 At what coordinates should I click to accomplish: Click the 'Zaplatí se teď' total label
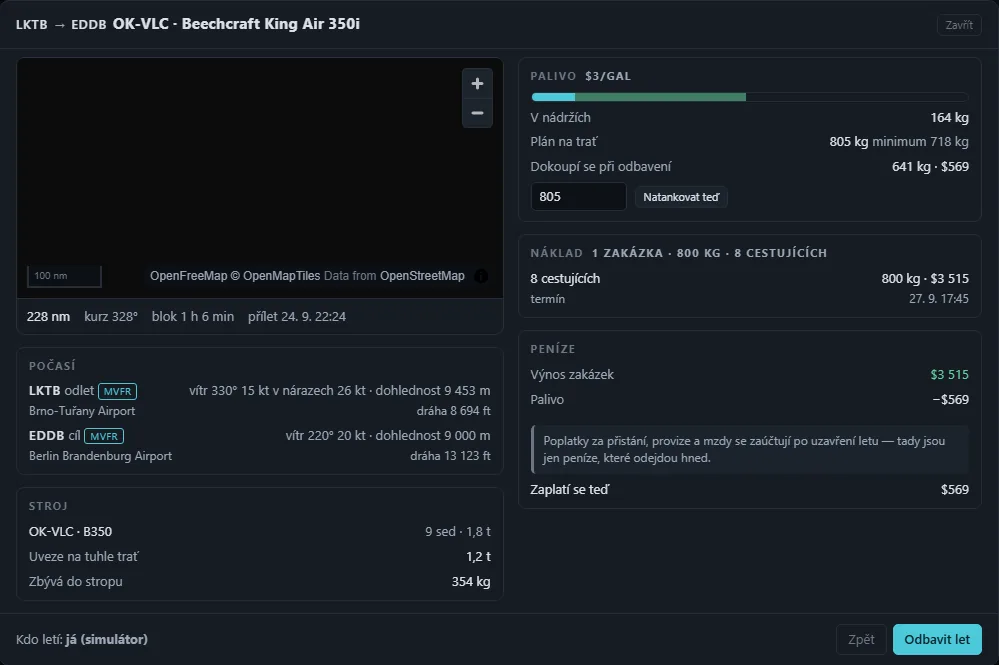570,490
